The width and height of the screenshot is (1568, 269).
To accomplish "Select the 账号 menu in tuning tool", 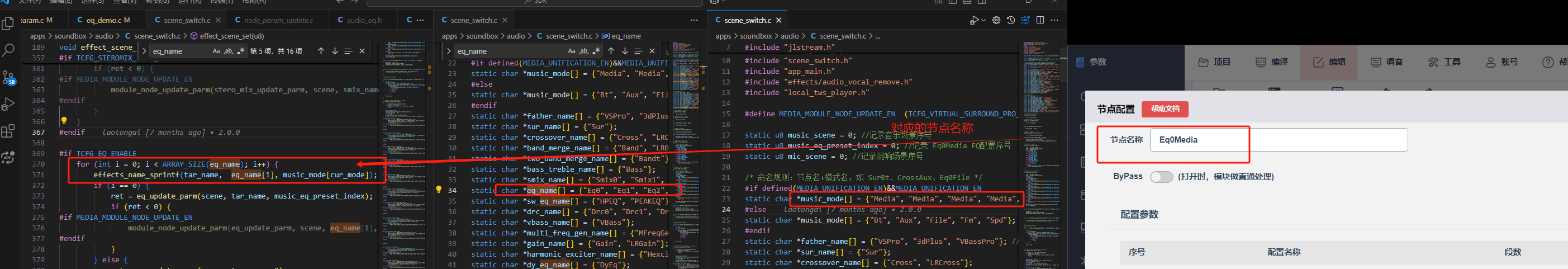I will pos(1501,62).
